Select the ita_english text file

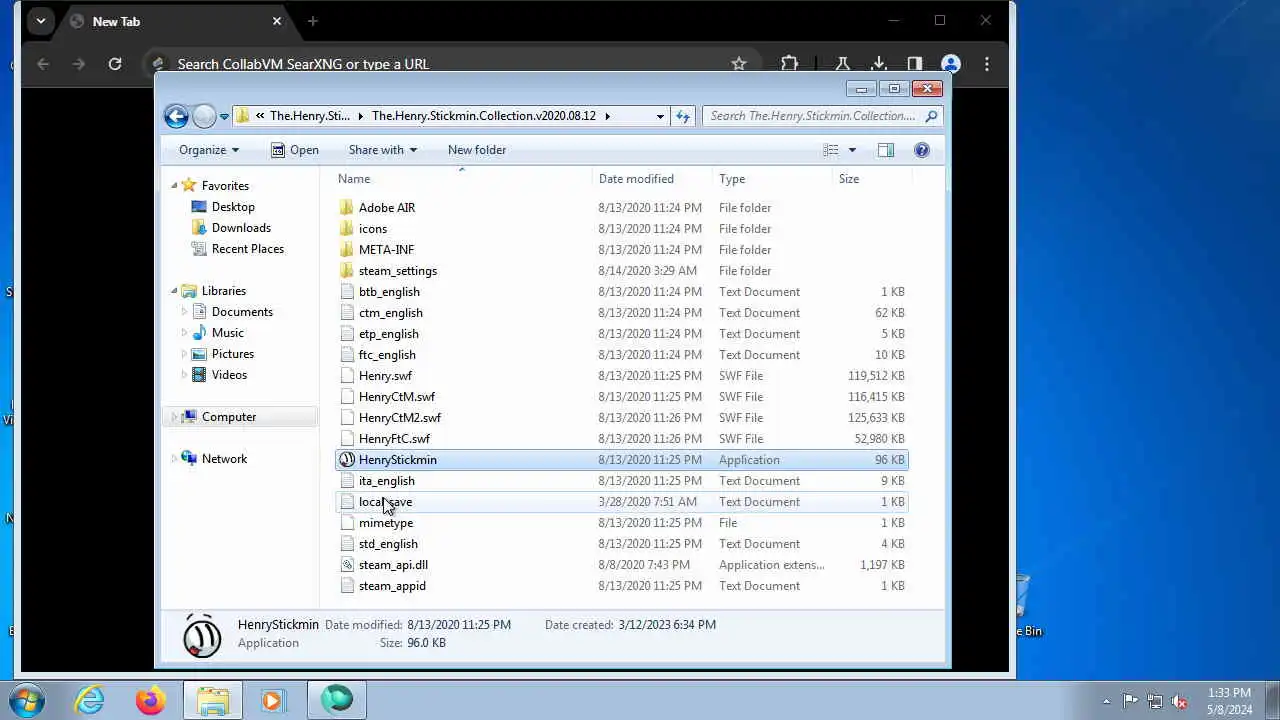pyautogui.click(x=386, y=481)
